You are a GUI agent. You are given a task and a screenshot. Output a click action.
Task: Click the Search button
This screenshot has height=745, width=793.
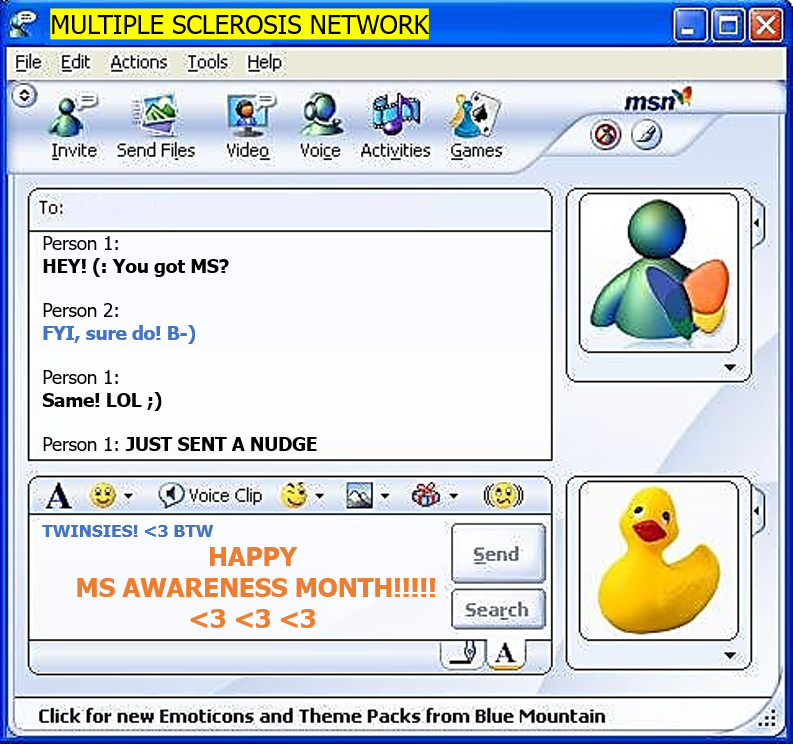[x=498, y=609]
